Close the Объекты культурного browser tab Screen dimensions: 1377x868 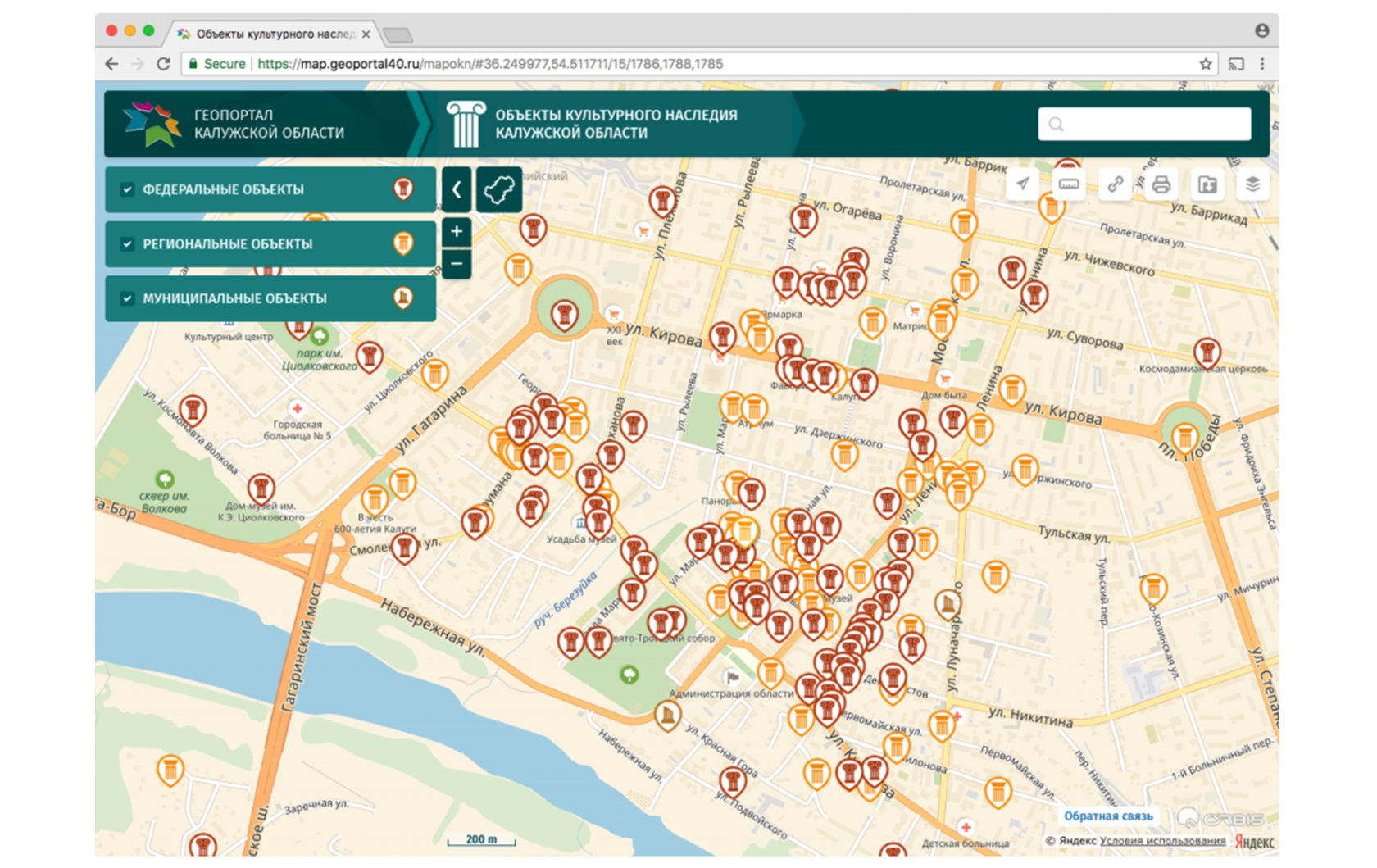coord(366,34)
